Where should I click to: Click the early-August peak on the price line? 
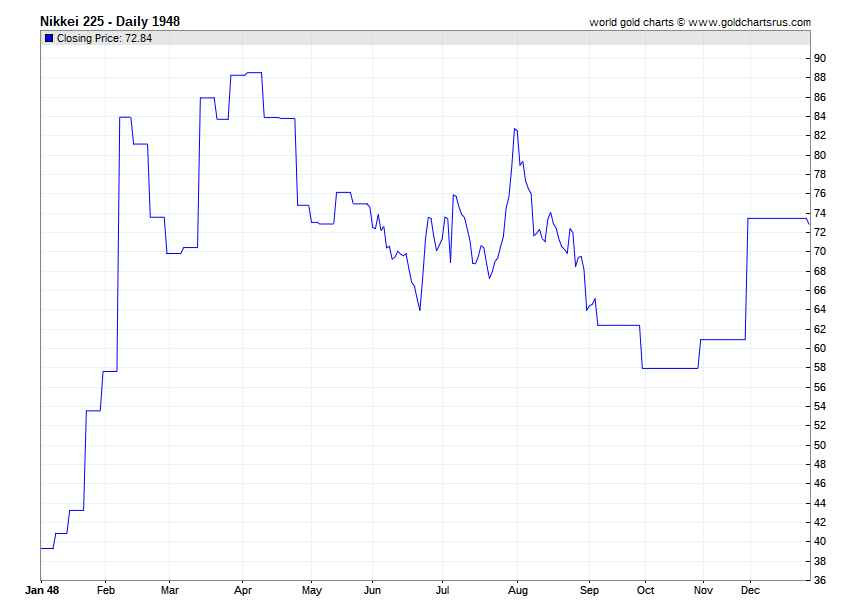[515, 129]
